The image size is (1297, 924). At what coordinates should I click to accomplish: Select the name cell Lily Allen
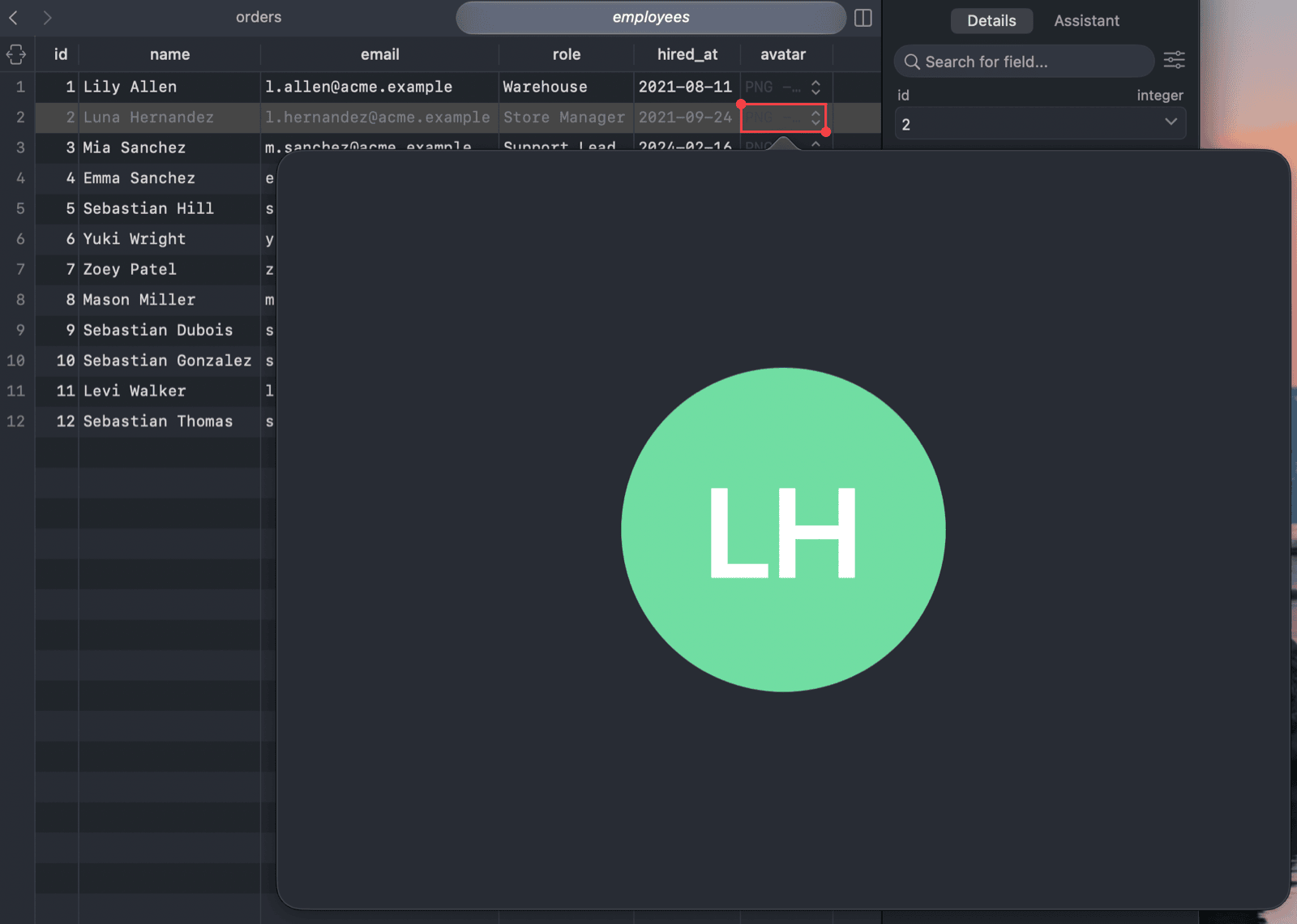pos(169,87)
